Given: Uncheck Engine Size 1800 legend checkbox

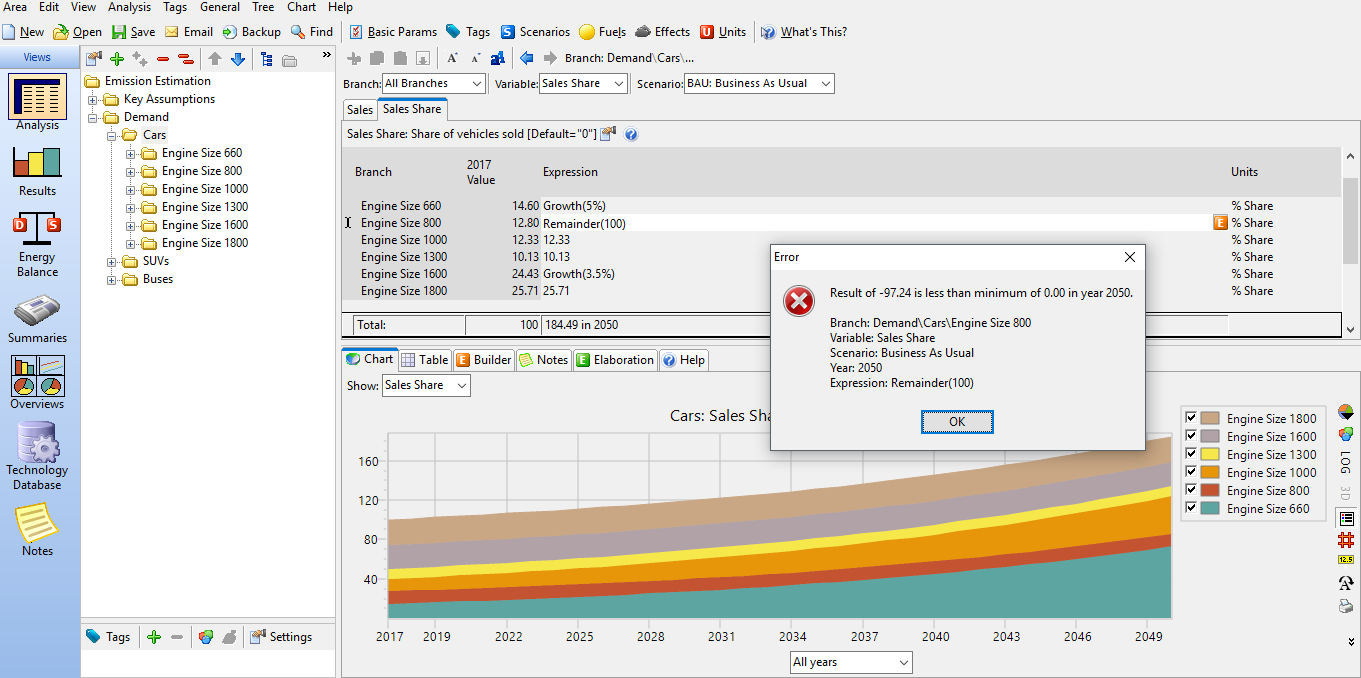Looking at the screenshot, I should [1191, 419].
